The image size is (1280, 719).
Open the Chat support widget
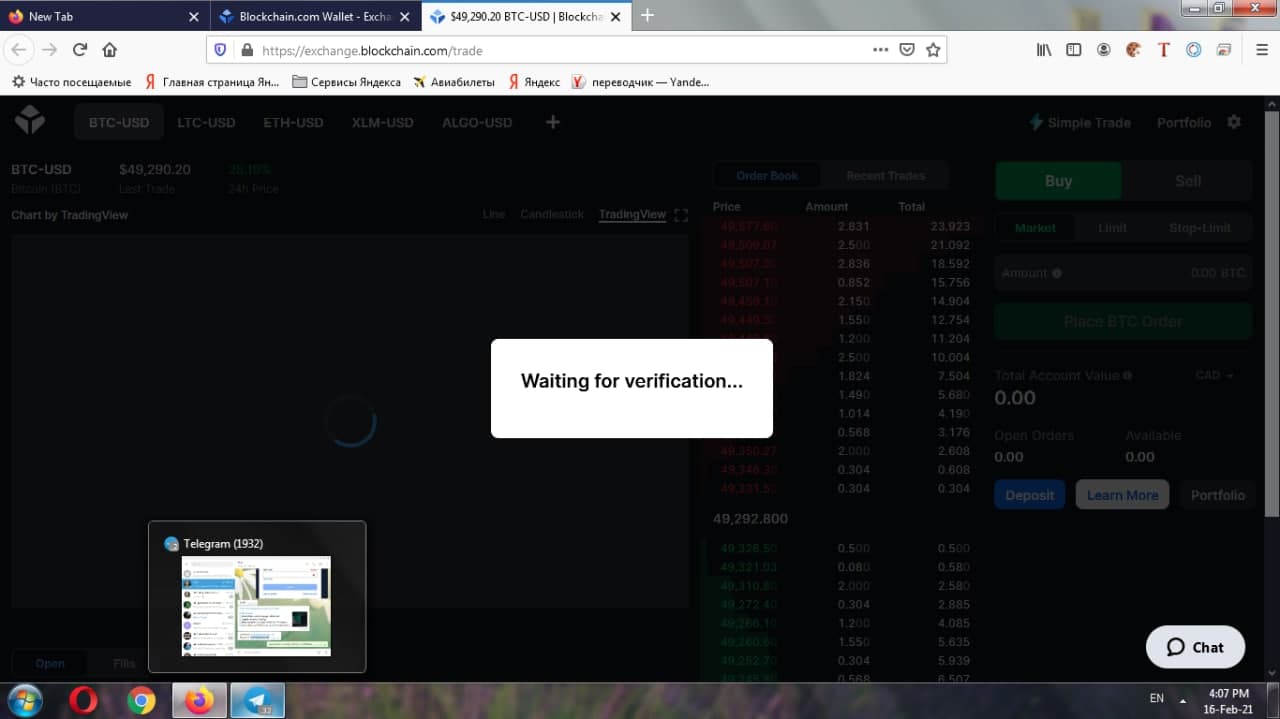[x=1195, y=647]
